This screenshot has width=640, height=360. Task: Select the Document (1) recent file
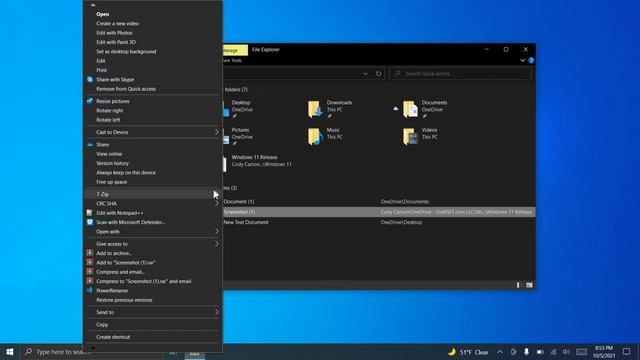tap(239, 202)
